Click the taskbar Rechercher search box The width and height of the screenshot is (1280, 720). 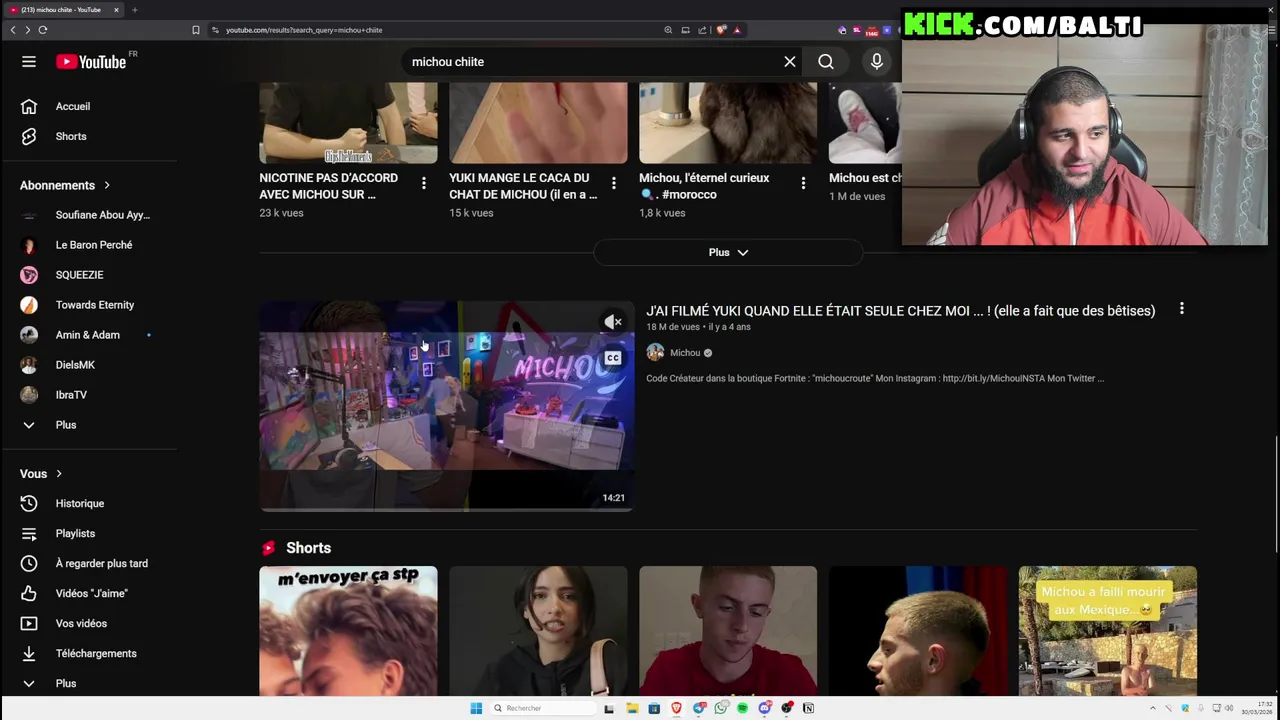click(x=541, y=708)
